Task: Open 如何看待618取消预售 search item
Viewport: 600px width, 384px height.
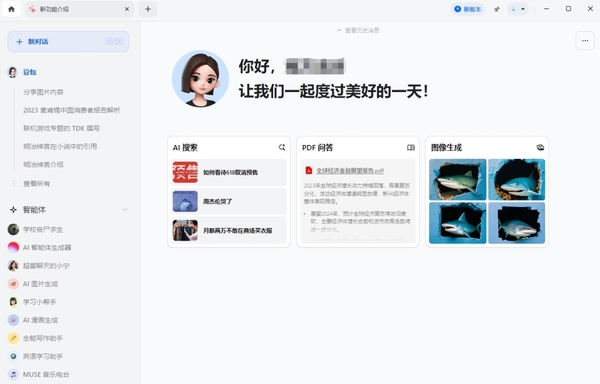Action: [x=230, y=172]
